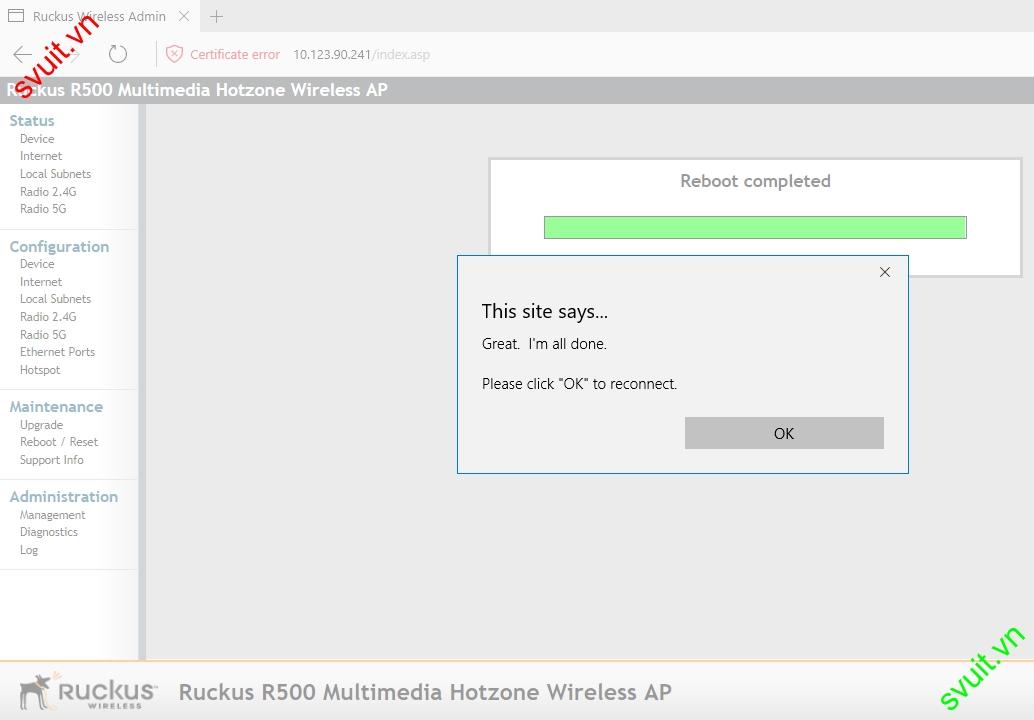Click the certificate error shield icon
Image resolution: width=1034 pixels, height=720 pixels.
(x=174, y=54)
